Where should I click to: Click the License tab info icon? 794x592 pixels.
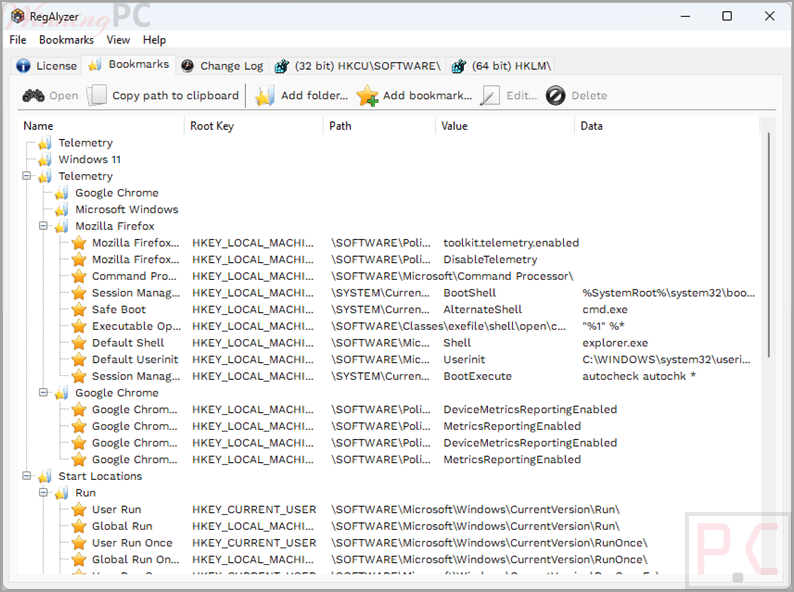tap(23, 66)
